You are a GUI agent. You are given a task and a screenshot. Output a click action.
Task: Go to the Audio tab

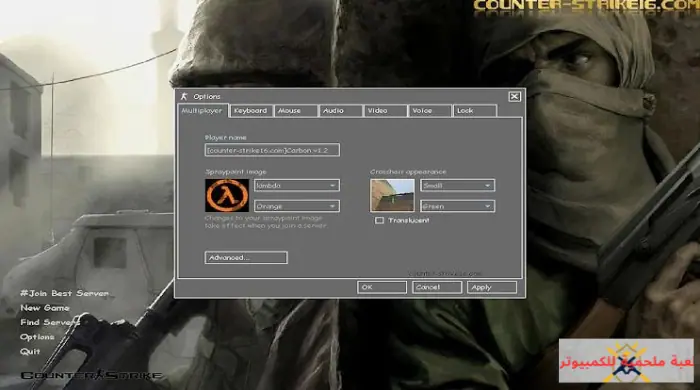pyautogui.click(x=340, y=111)
